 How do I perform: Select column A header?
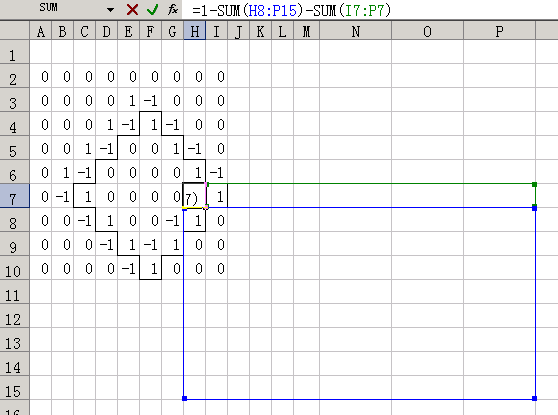pyautogui.click(x=41, y=31)
